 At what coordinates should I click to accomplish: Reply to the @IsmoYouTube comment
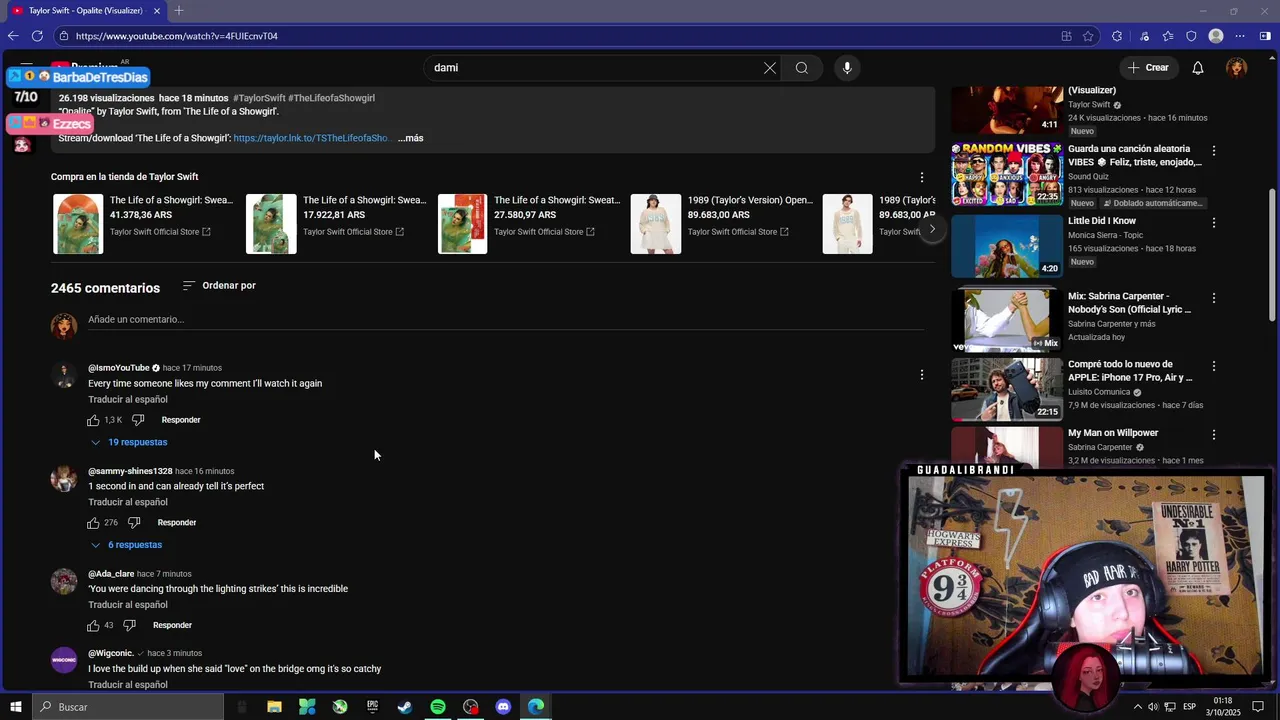pos(181,420)
